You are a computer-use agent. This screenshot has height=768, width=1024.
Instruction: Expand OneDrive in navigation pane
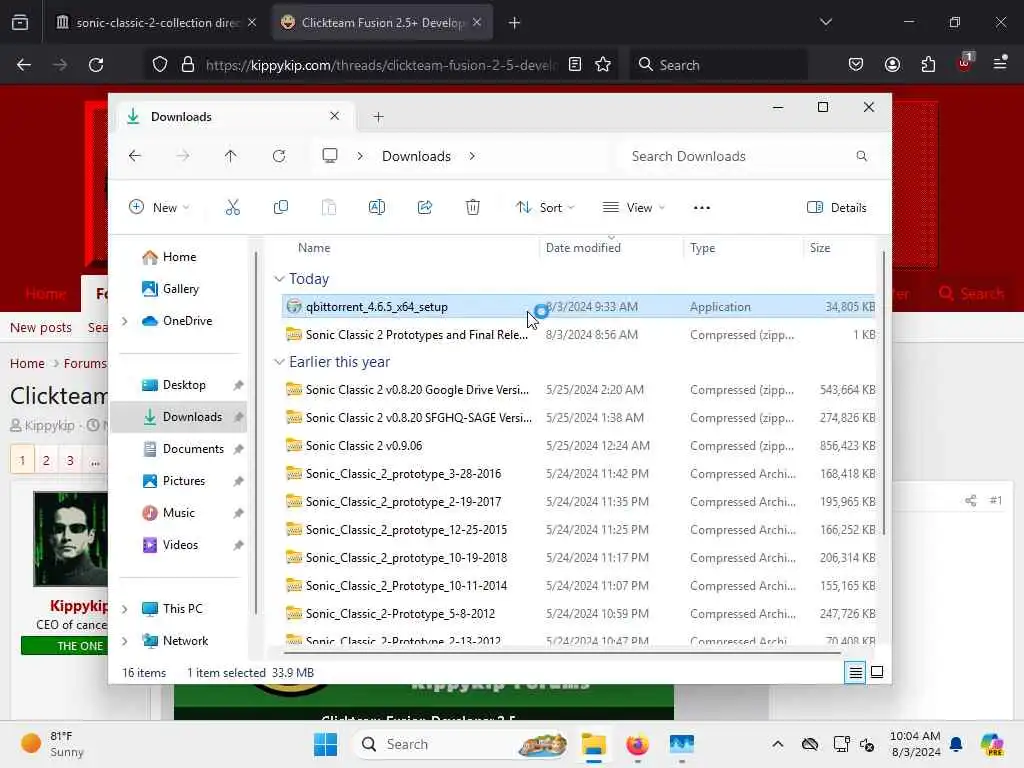[x=125, y=321]
